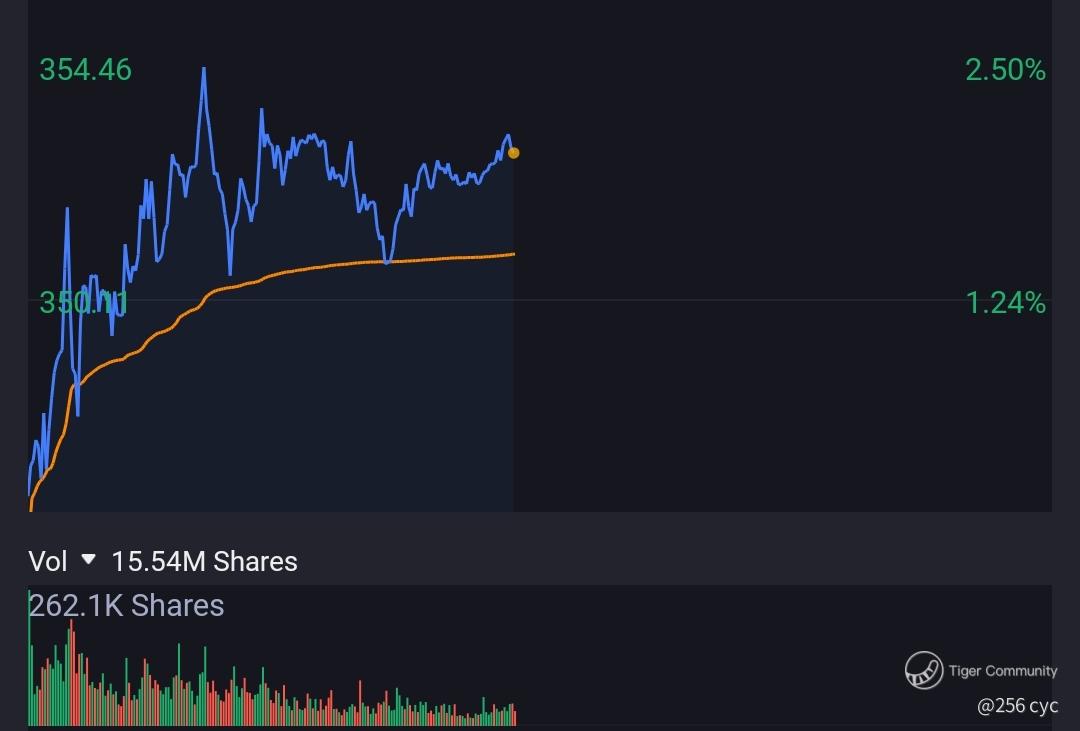Image resolution: width=1080 pixels, height=731 pixels.
Task: Click the empty future area of the price chart
Action: pos(782,289)
